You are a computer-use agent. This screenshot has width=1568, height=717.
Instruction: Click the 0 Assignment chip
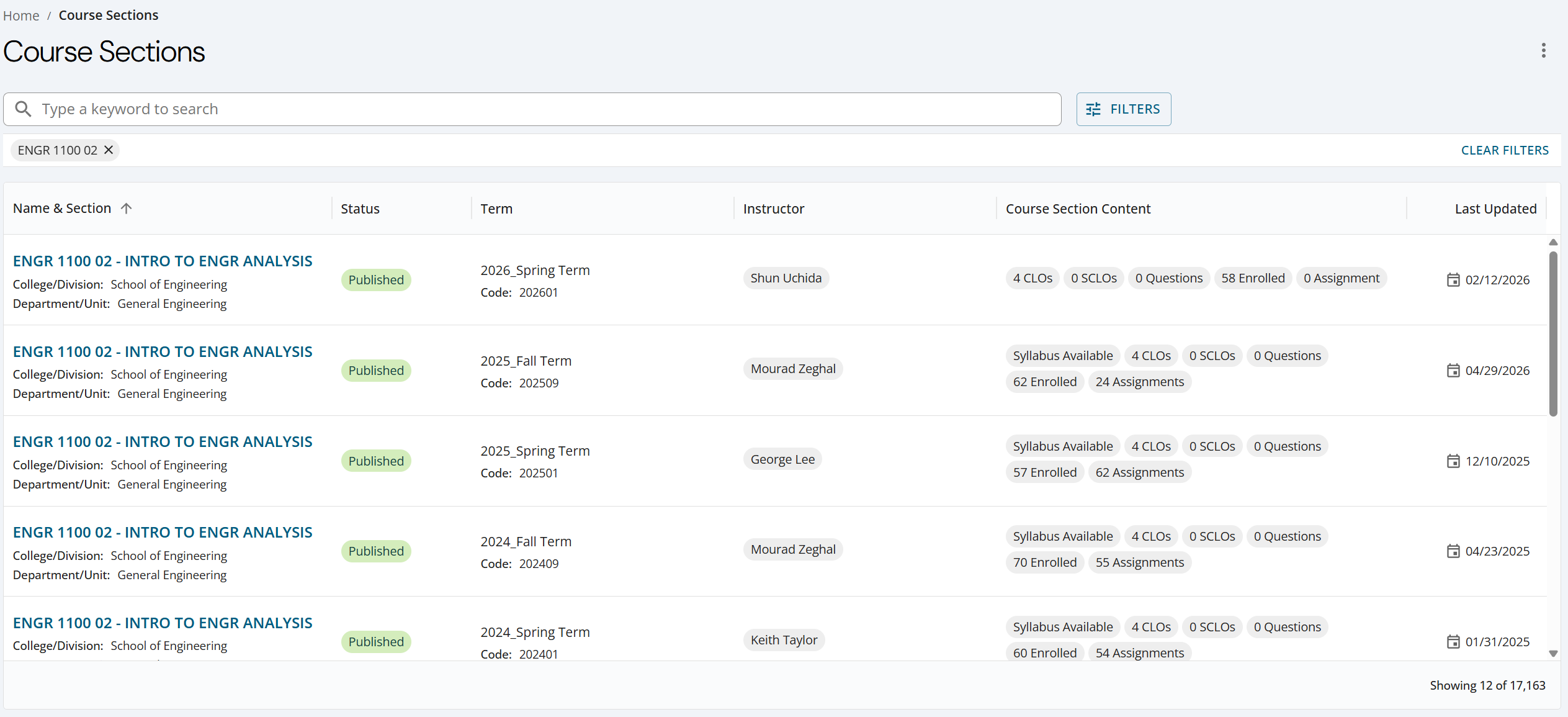[x=1341, y=278]
